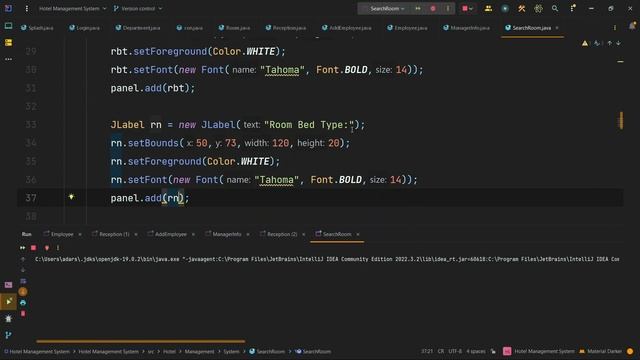Click the red debug icon in top toolbar

(x=433, y=8)
